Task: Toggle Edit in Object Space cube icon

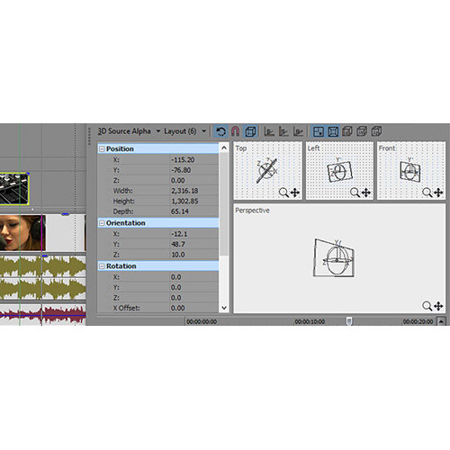Action: [x=250, y=131]
